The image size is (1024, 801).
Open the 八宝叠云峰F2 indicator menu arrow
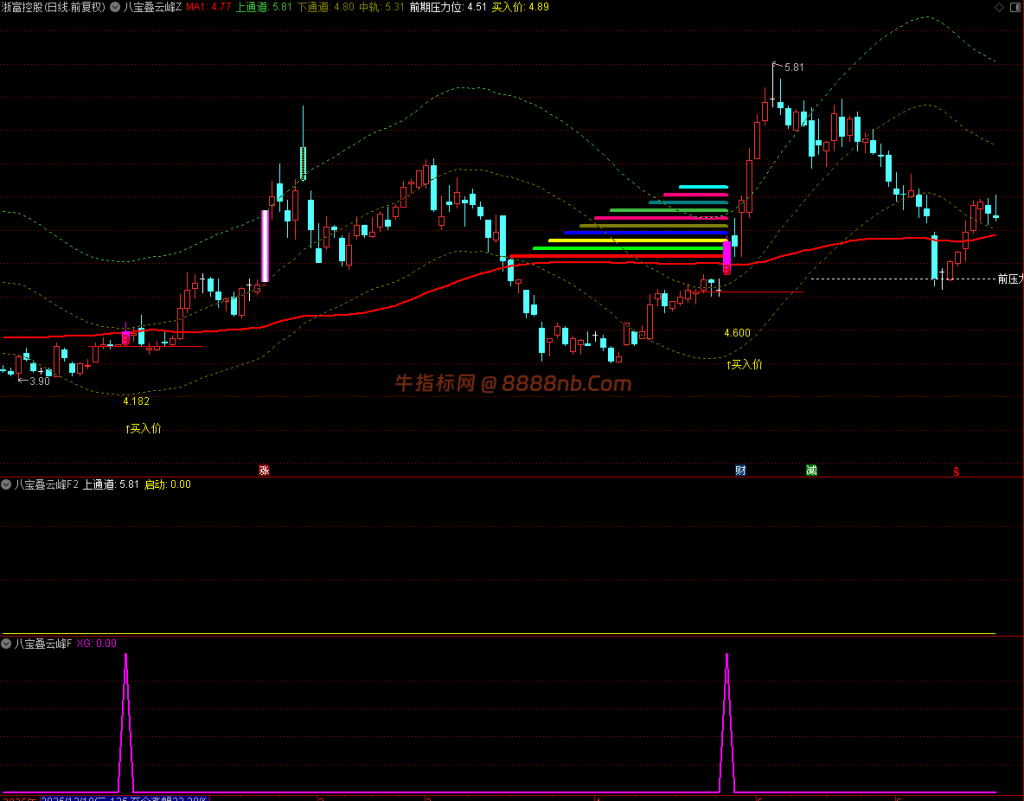click(x=6, y=484)
